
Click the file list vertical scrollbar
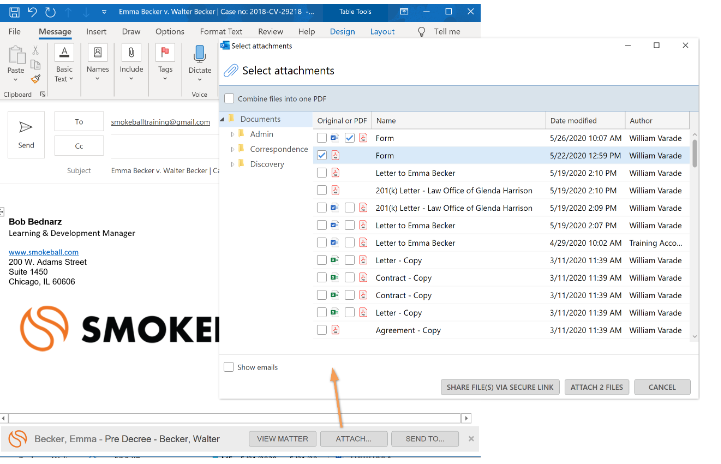tap(694, 153)
